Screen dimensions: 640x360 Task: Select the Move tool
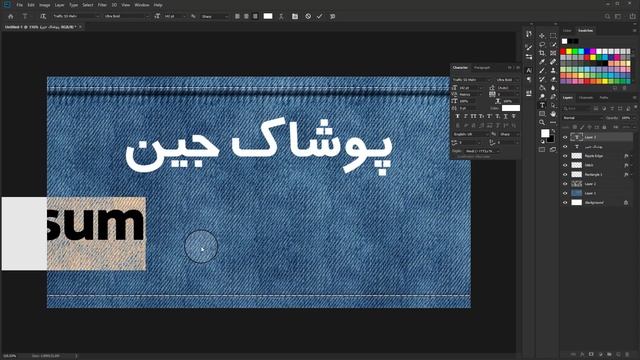click(x=542, y=36)
